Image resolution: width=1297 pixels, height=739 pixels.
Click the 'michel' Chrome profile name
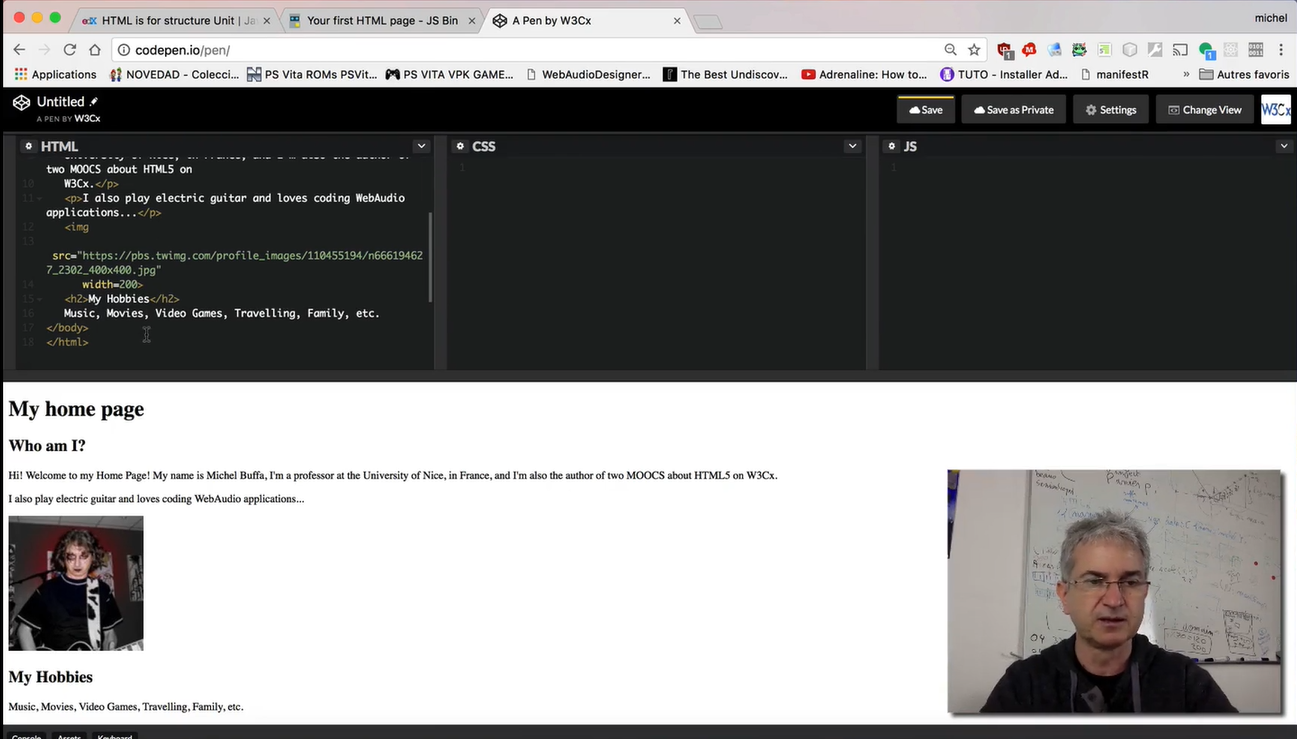click(x=1271, y=18)
